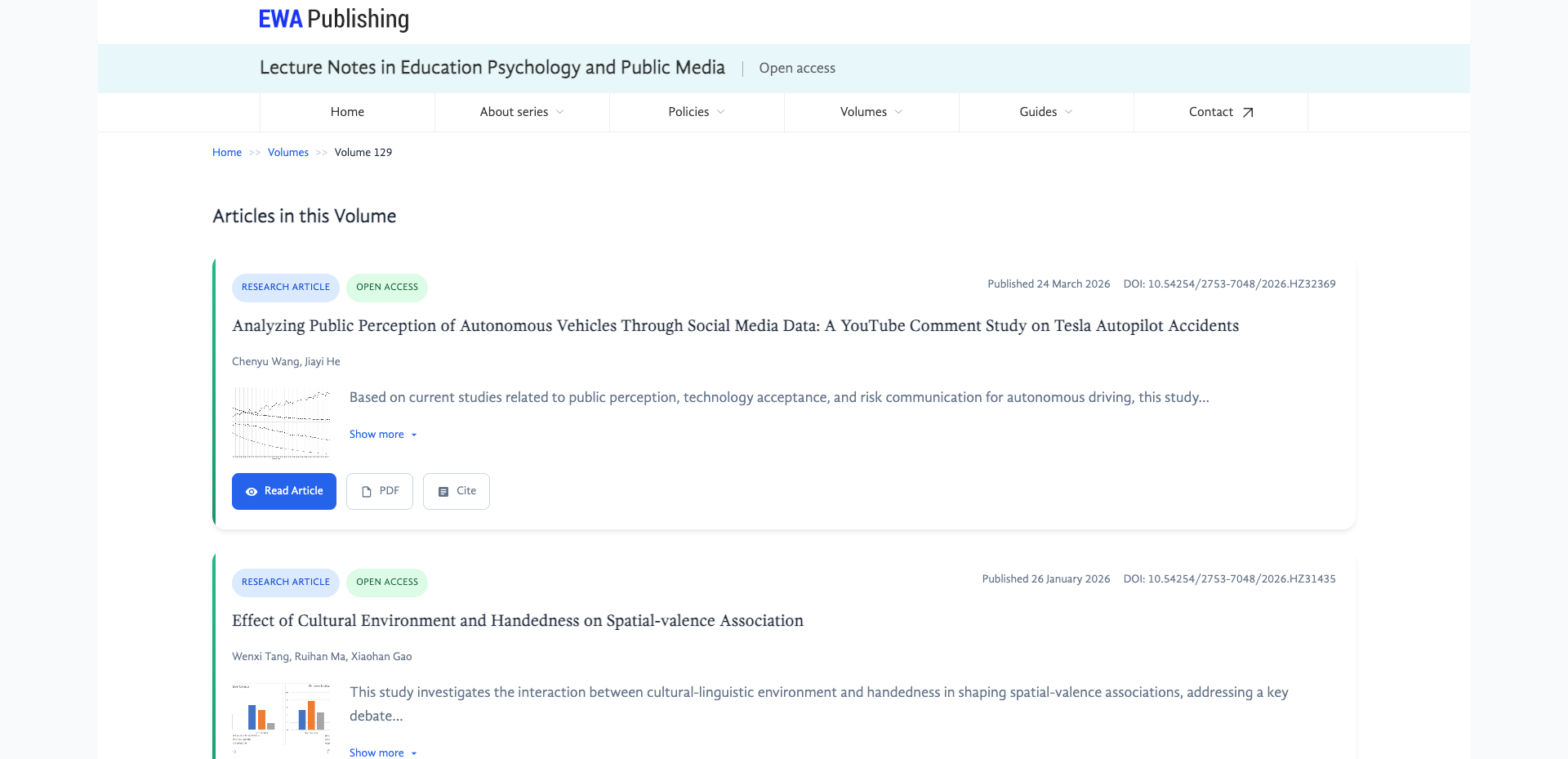This screenshot has width=1568, height=759.
Task: Click the authors Chenyu Wang, Jiayi He
Action: click(286, 362)
